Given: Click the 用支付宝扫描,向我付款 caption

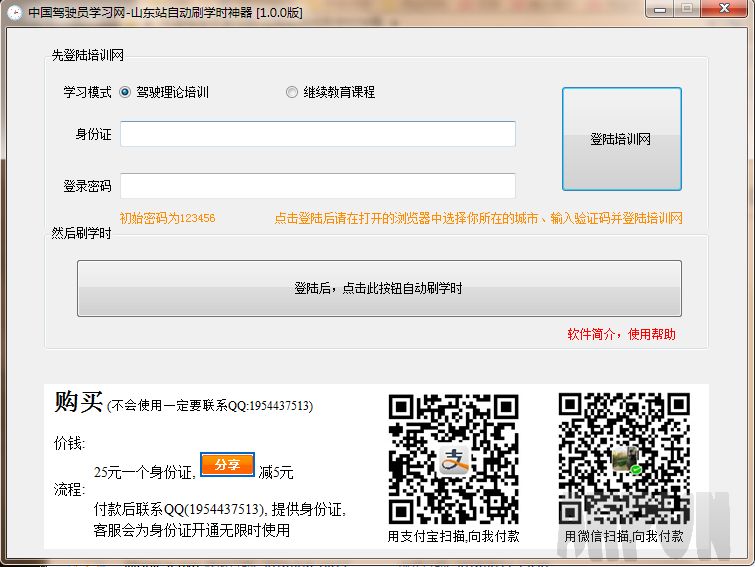Looking at the screenshot, I should click(453, 536).
